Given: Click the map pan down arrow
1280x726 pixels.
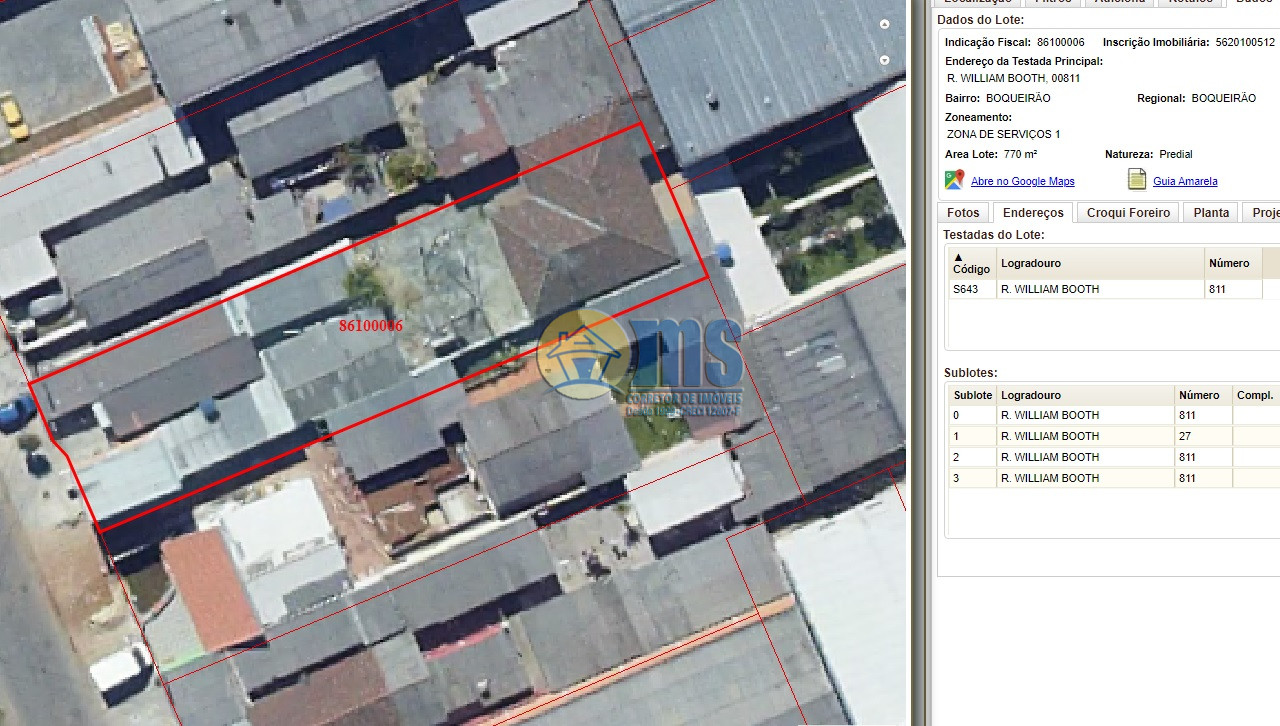Looking at the screenshot, I should [884, 60].
